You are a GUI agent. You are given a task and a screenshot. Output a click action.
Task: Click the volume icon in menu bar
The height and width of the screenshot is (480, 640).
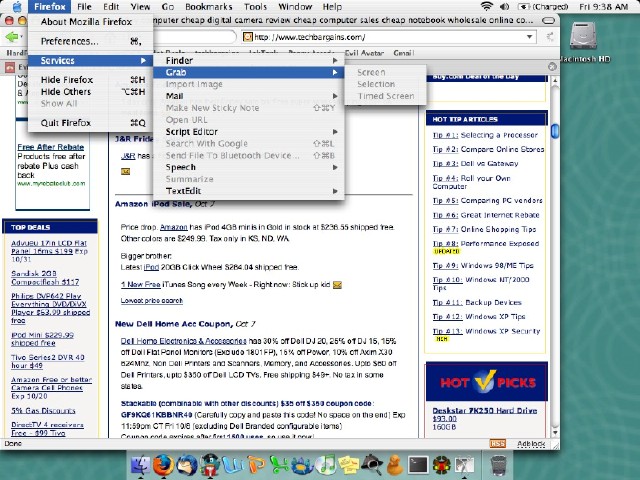tap(504, 7)
